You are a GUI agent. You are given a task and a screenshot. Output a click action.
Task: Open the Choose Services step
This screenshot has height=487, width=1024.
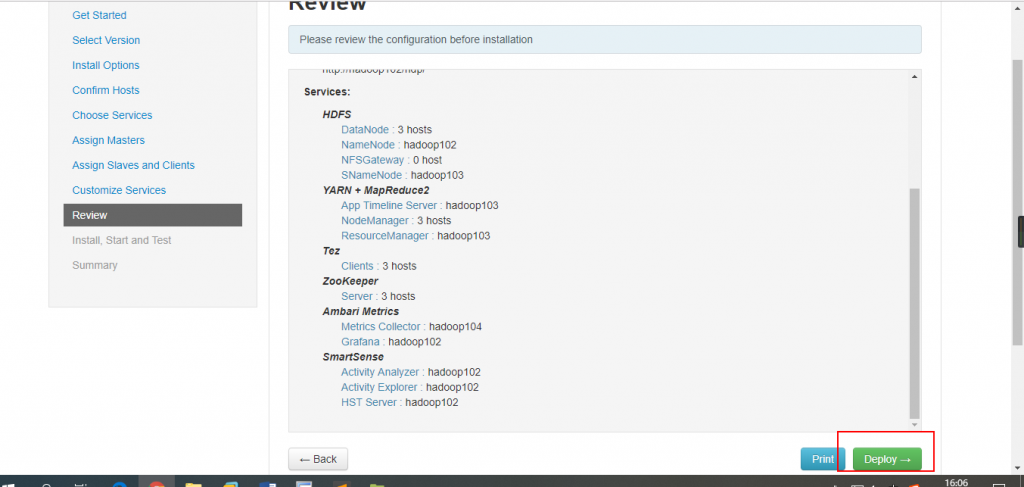point(112,115)
